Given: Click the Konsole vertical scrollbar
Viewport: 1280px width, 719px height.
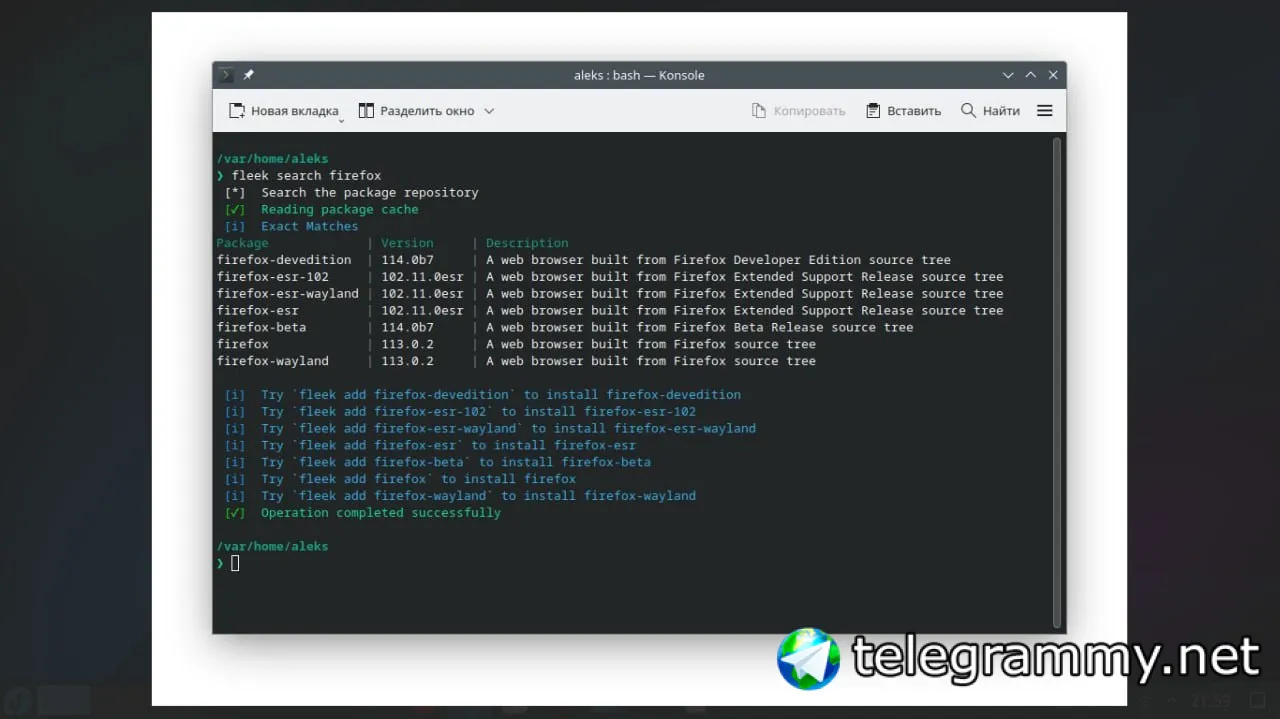Looking at the screenshot, I should pyautogui.click(x=1057, y=382).
